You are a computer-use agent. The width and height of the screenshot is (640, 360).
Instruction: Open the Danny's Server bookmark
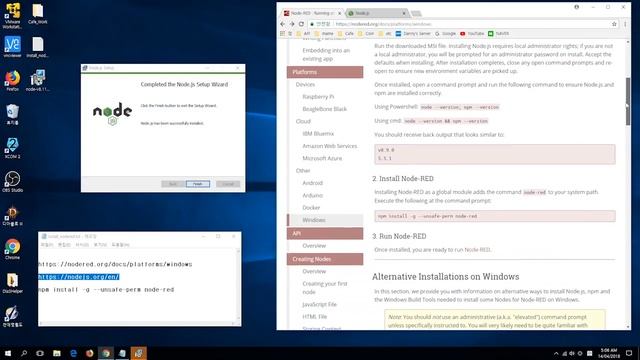click(x=413, y=33)
